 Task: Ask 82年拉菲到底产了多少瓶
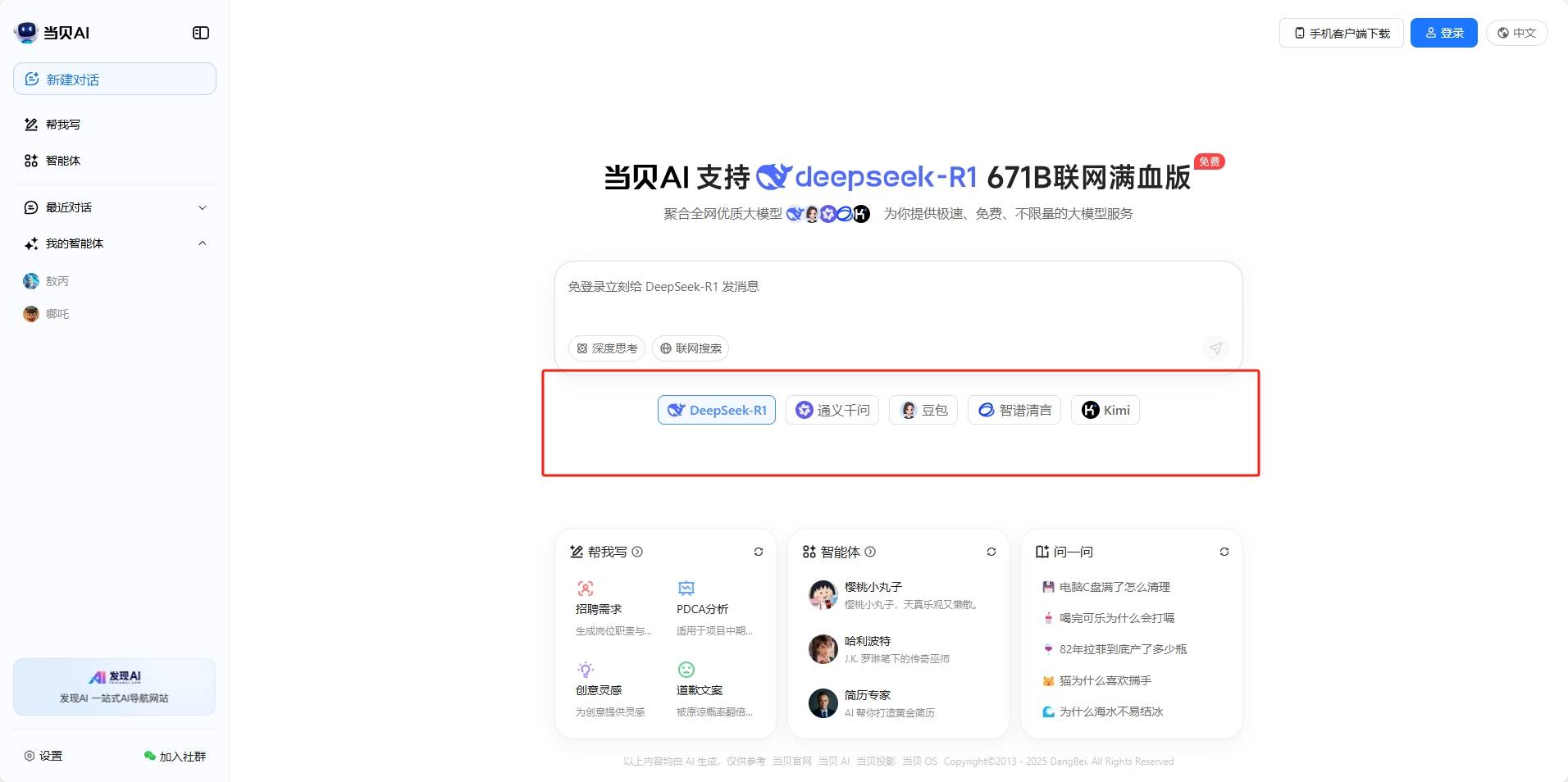pyautogui.click(x=1114, y=649)
